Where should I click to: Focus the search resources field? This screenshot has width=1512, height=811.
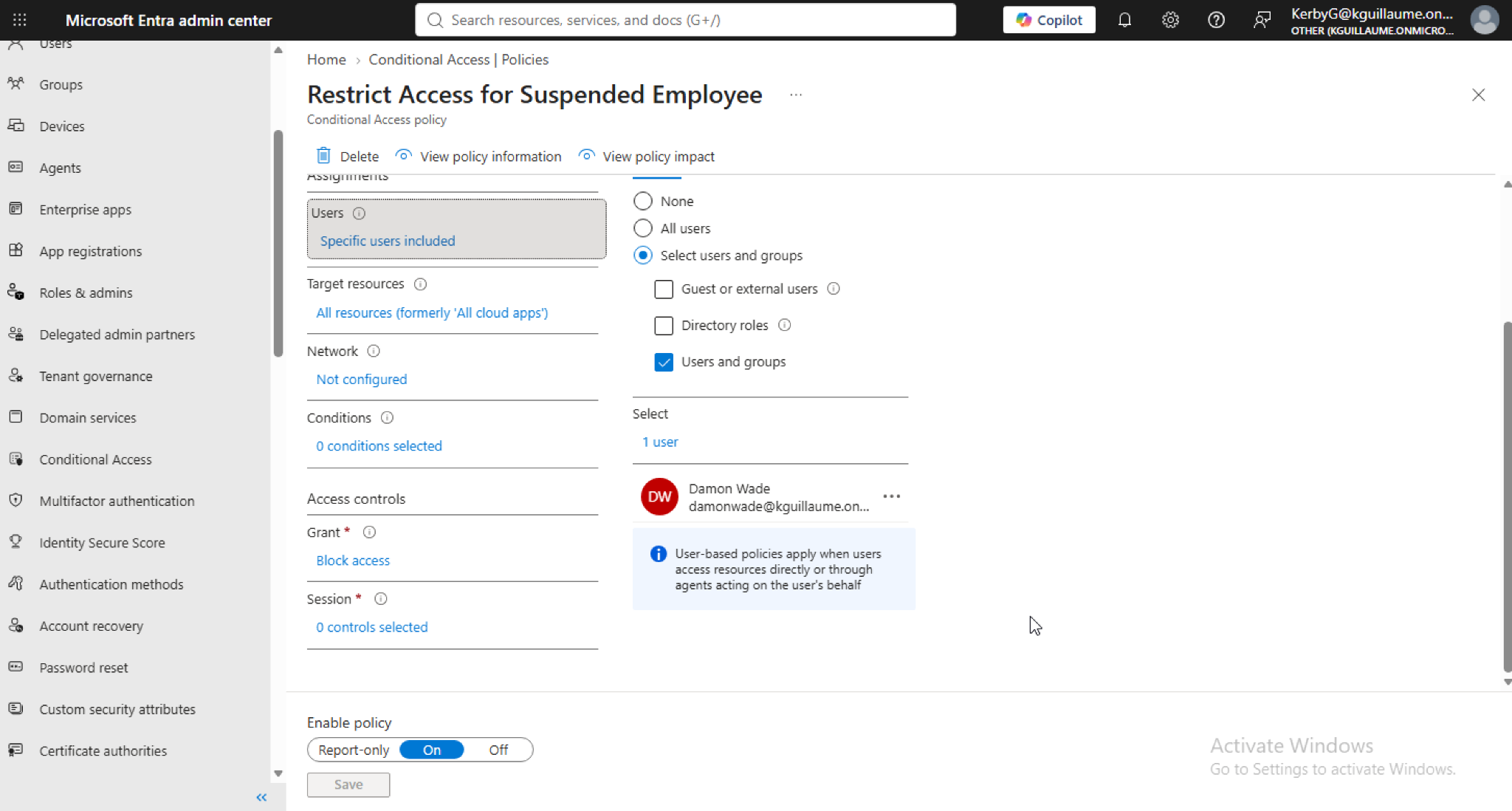coord(685,20)
